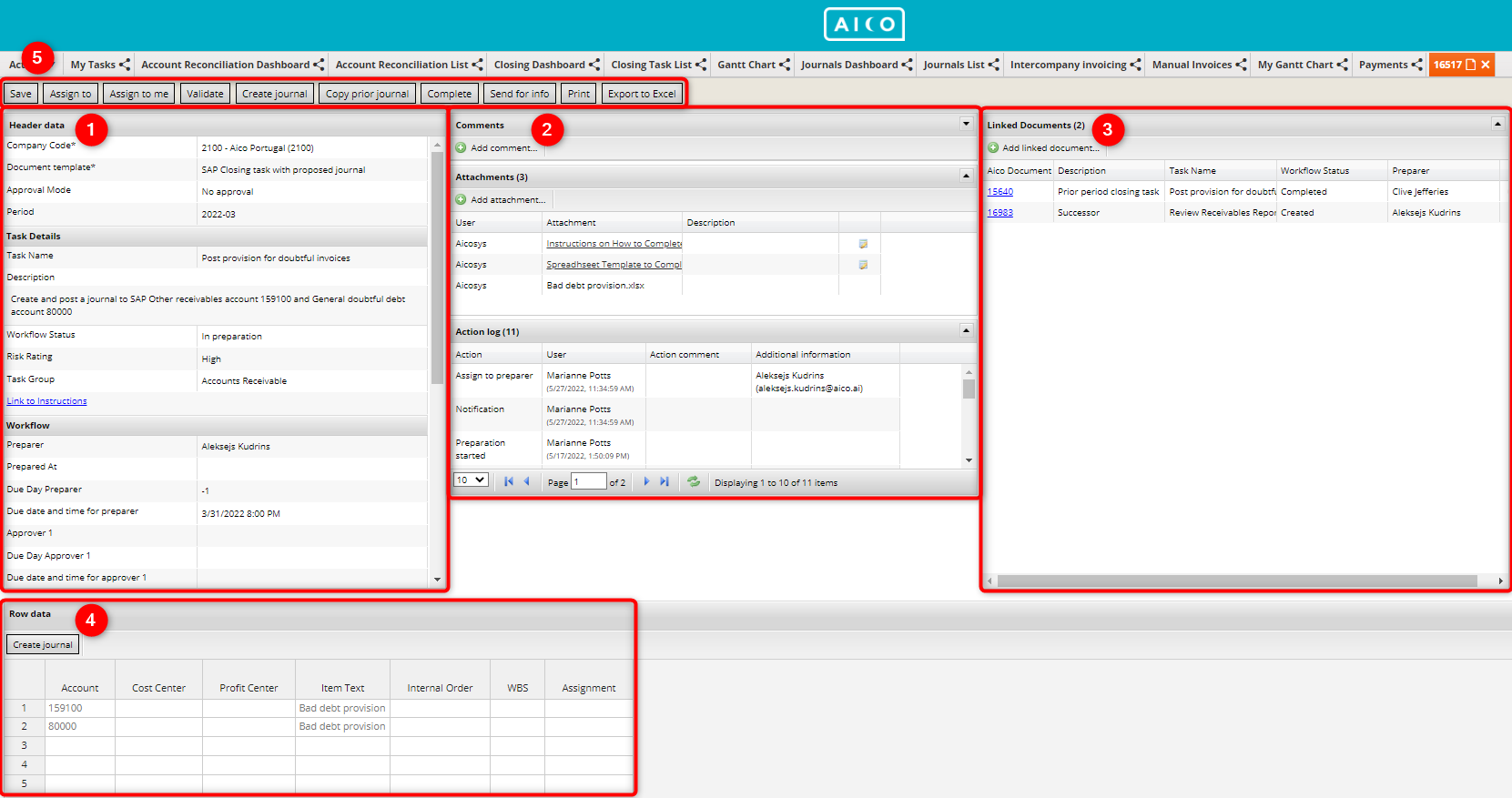Click the Copy prior journal button
1512x798 pixels.
[368, 94]
